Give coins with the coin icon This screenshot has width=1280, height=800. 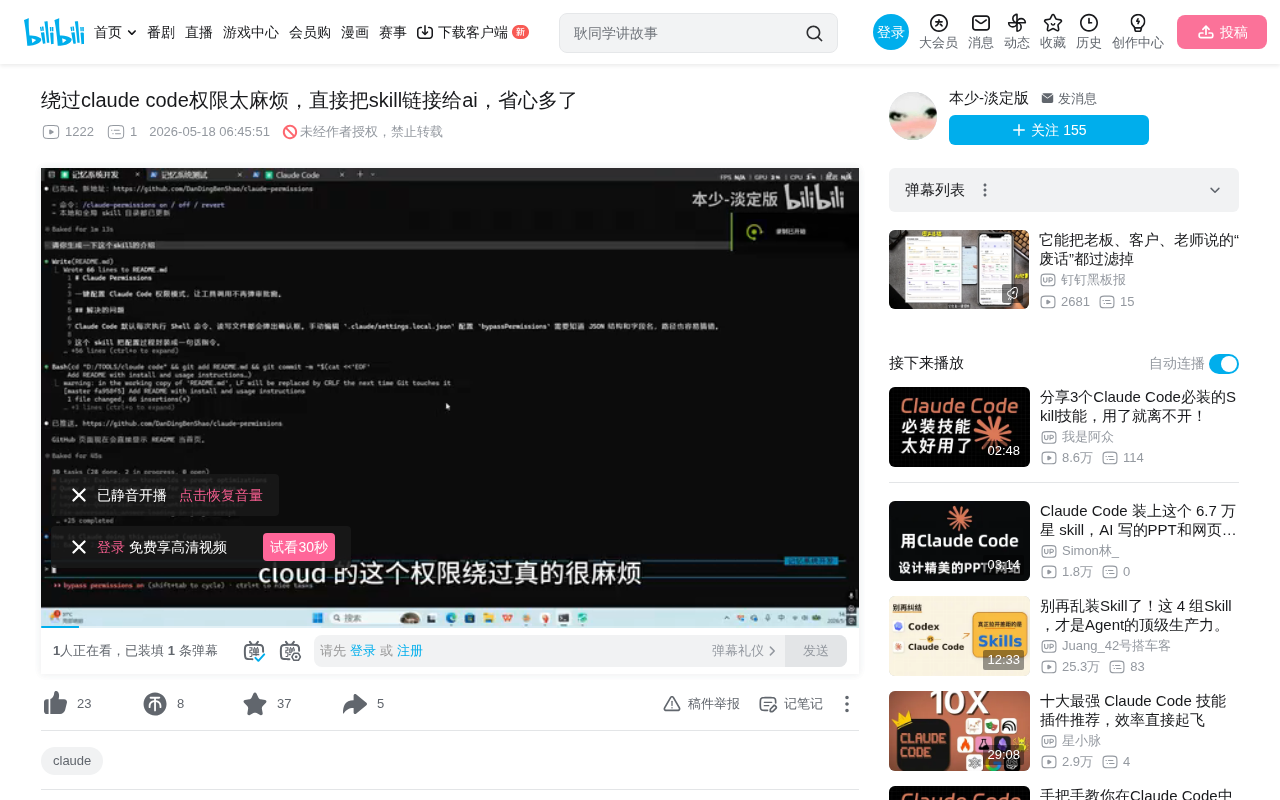point(155,704)
